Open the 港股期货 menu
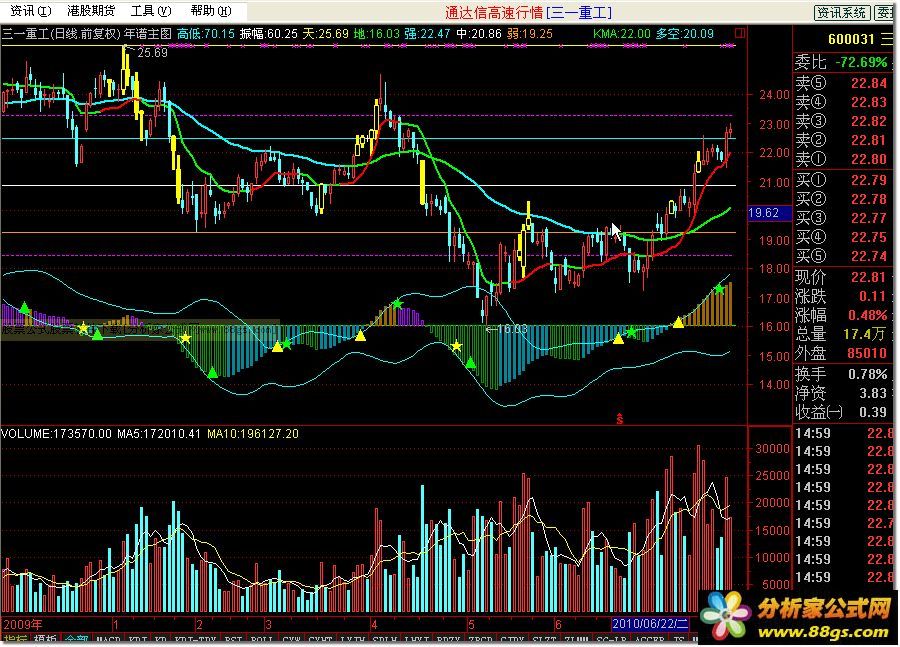The height and width of the screenshot is (647, 900). [x=91, y=10]
